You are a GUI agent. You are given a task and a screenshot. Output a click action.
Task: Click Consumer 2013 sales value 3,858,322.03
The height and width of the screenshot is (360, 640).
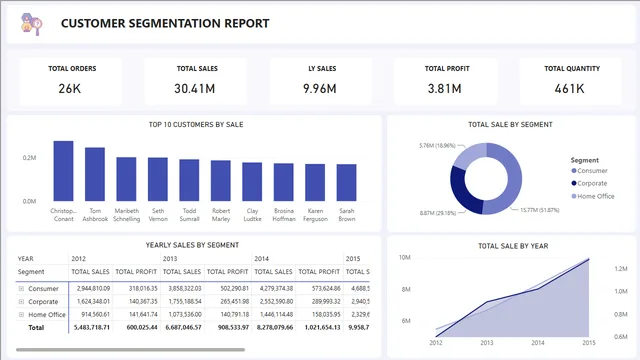click(185, 289)
